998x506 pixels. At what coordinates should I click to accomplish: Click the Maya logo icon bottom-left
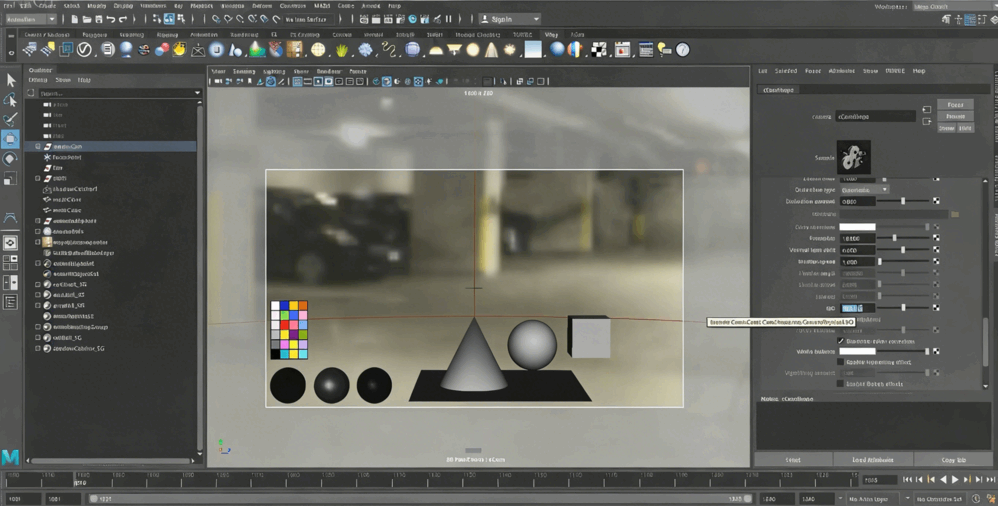click(x=10, y=457)
